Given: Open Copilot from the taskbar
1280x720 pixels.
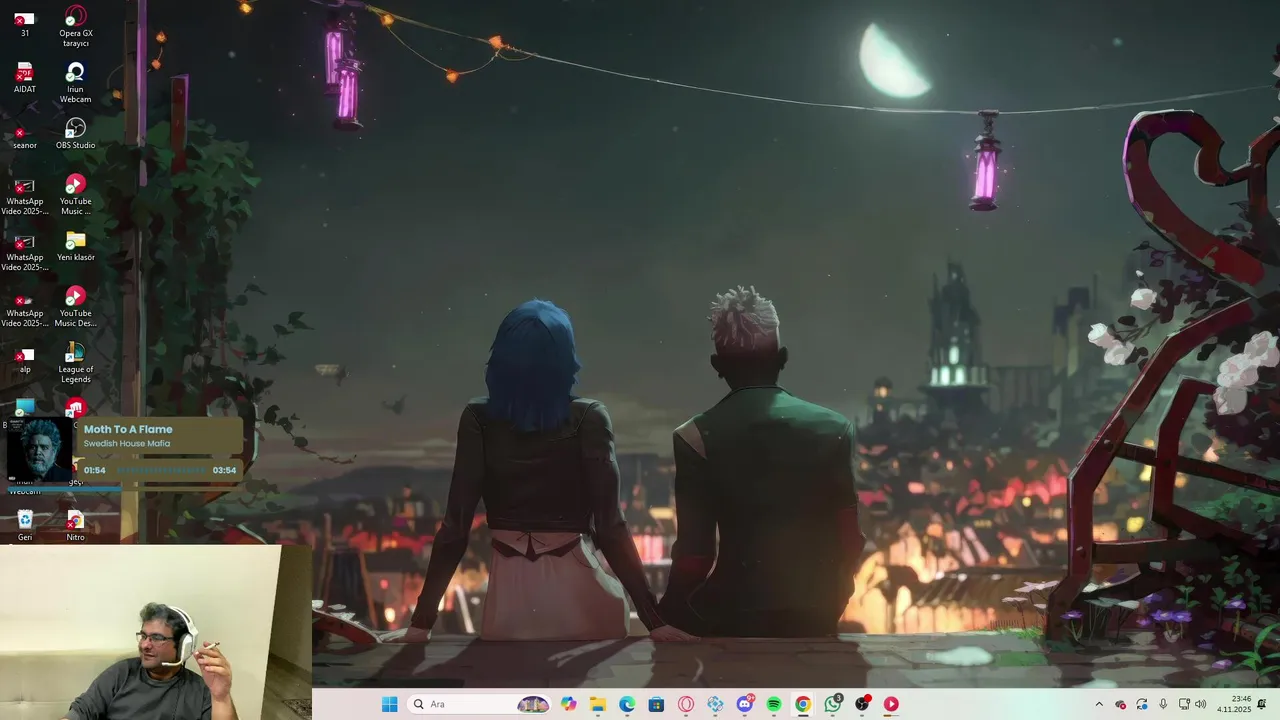Looking at the screenshot, I should coord(569,704).
